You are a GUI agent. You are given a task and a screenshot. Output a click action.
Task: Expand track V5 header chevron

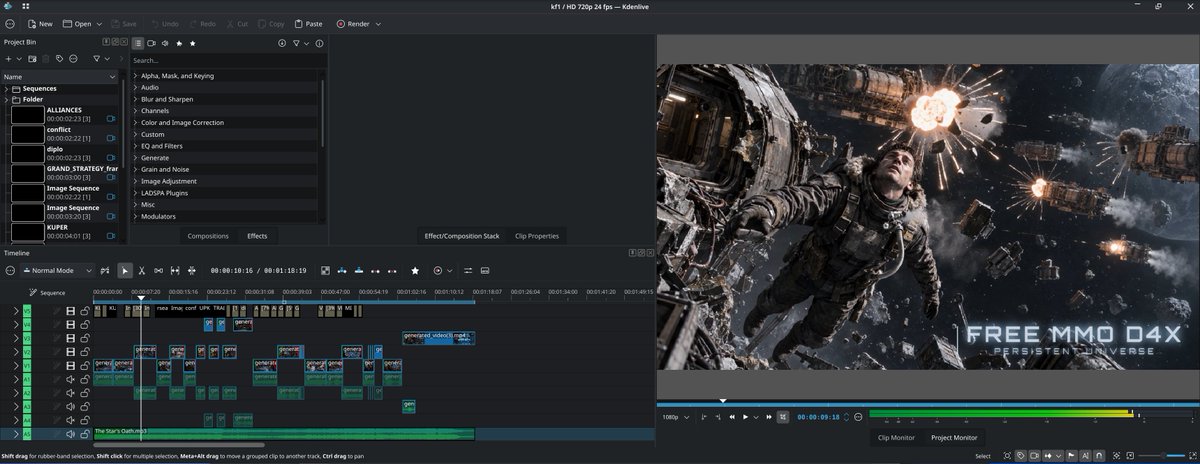pyautogui.click(x=16, y=311)
